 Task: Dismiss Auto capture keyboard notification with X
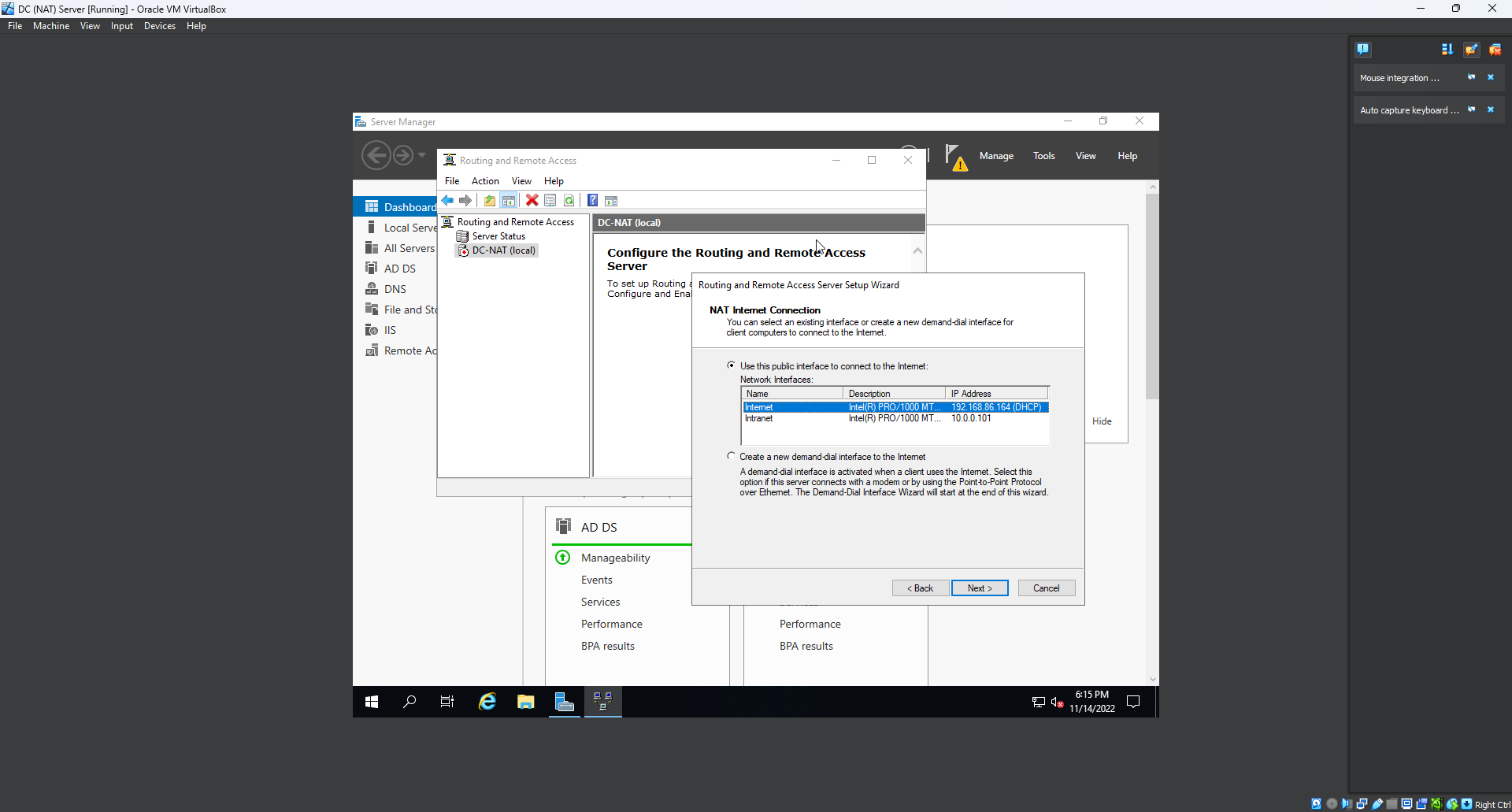pos(1490,109)
